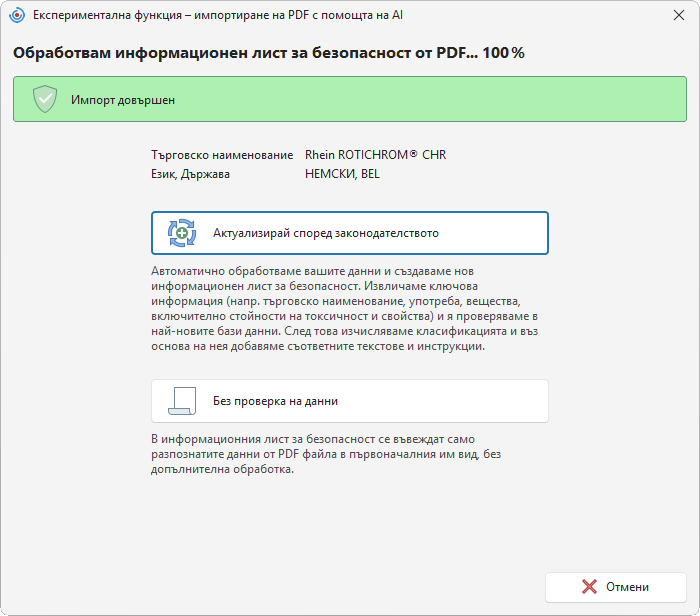Cancel with the 'Отмени' button
Image resolution: width=700 pixels, height=616 pixels.
tap(616, 587)
